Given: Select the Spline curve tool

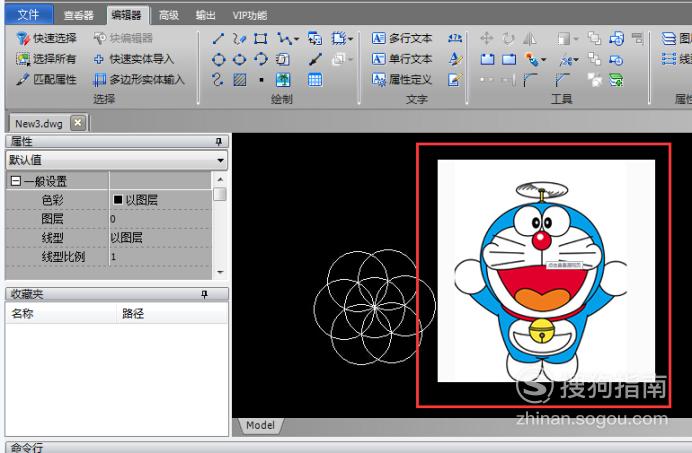Looking at the screenshot, I should point(217,79).
